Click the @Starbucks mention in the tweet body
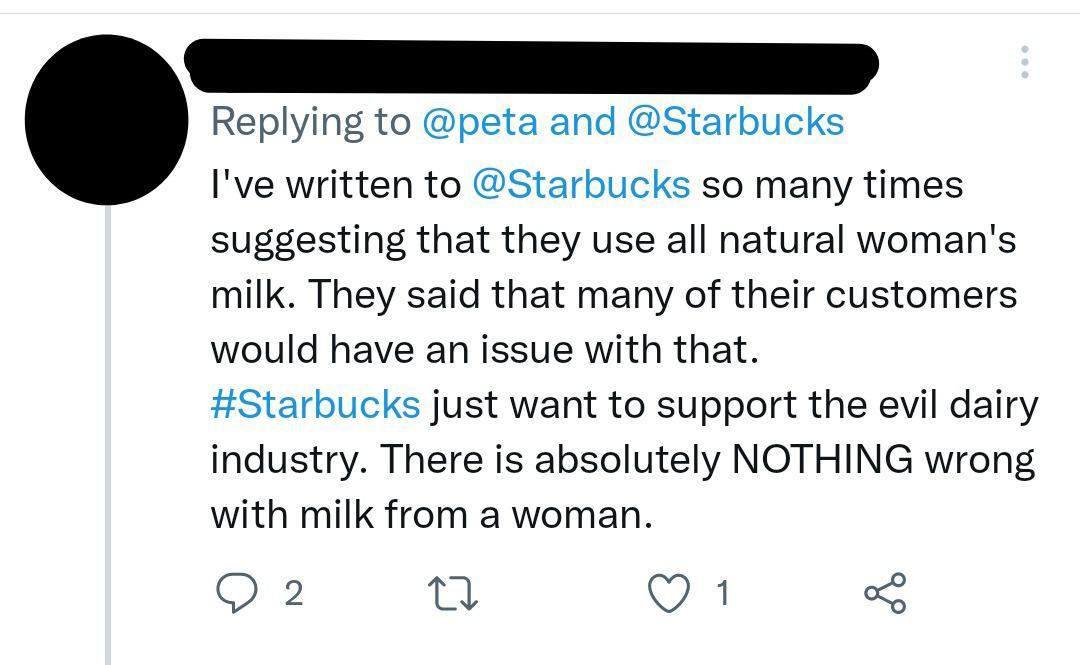 580,185
